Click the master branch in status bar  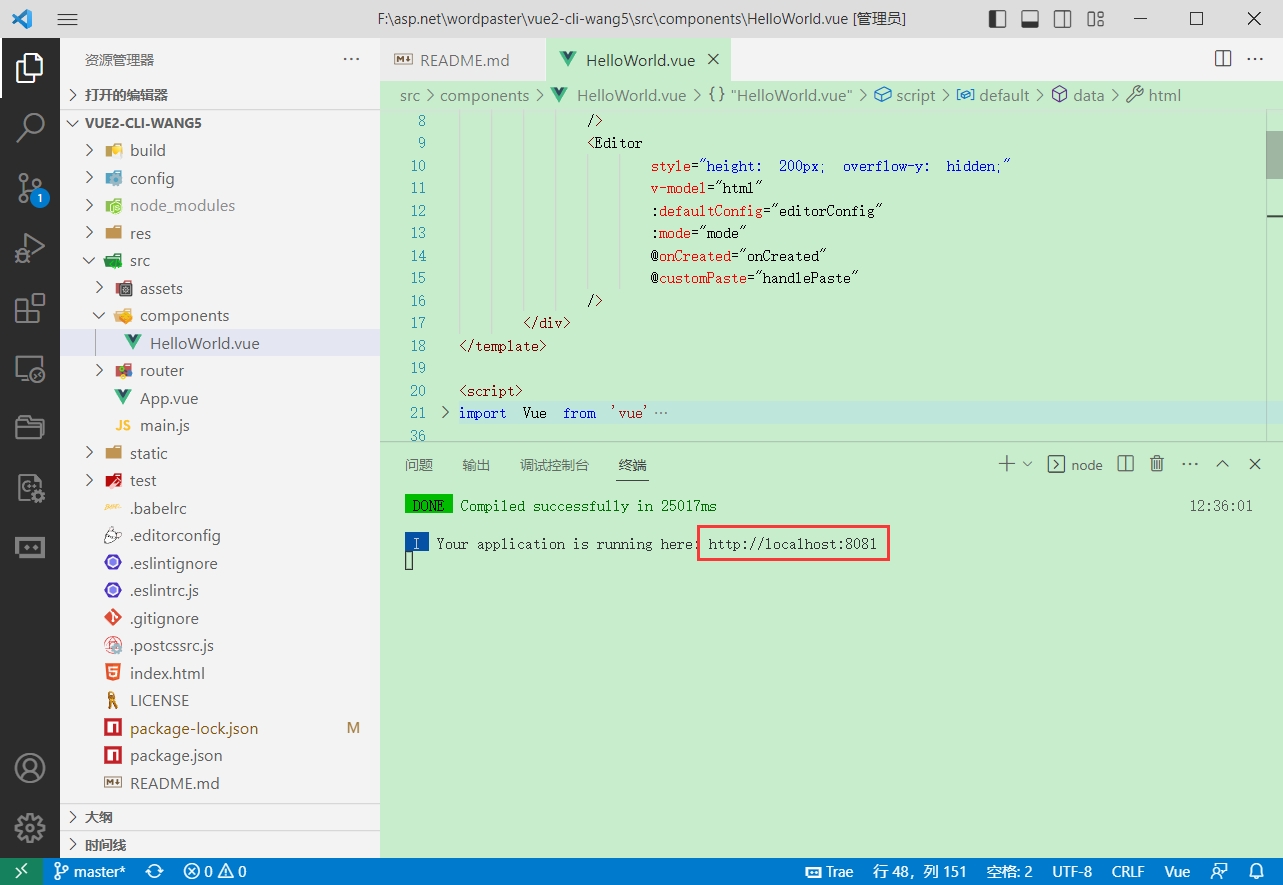pyautogui.click(x=90, y=871)
